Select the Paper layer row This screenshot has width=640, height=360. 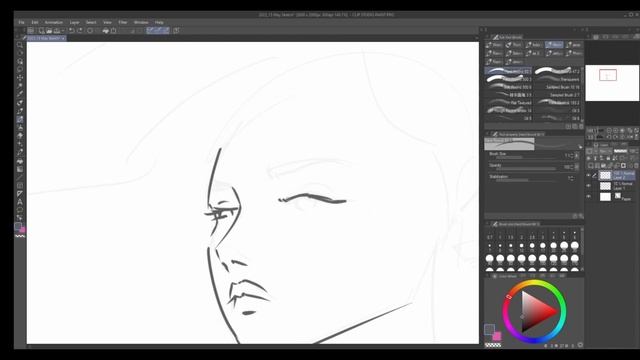[616, 196]
